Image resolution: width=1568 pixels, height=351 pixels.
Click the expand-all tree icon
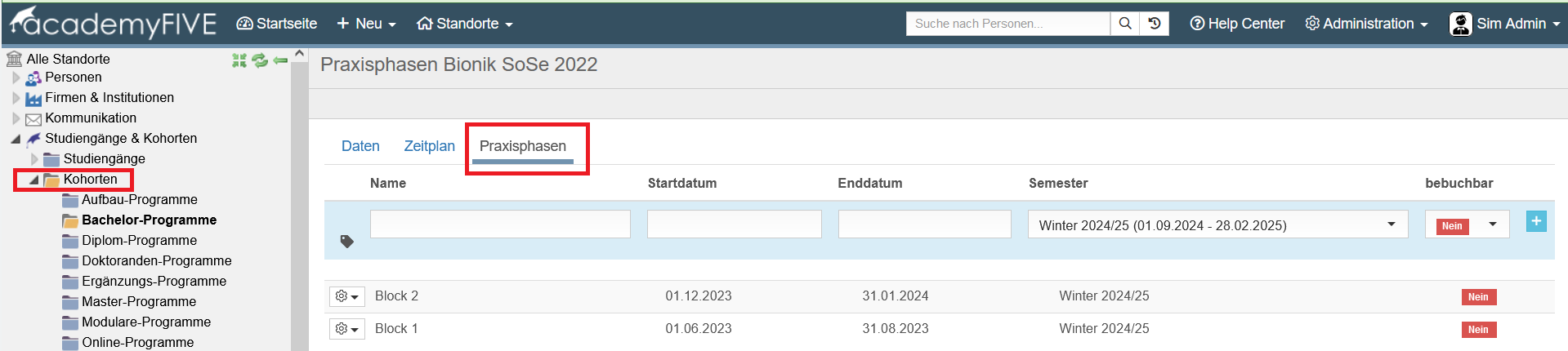[x=239, y=60]
